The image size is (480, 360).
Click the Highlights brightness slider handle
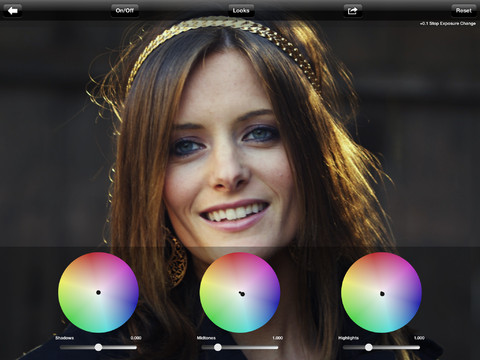(x=369, y=347)
